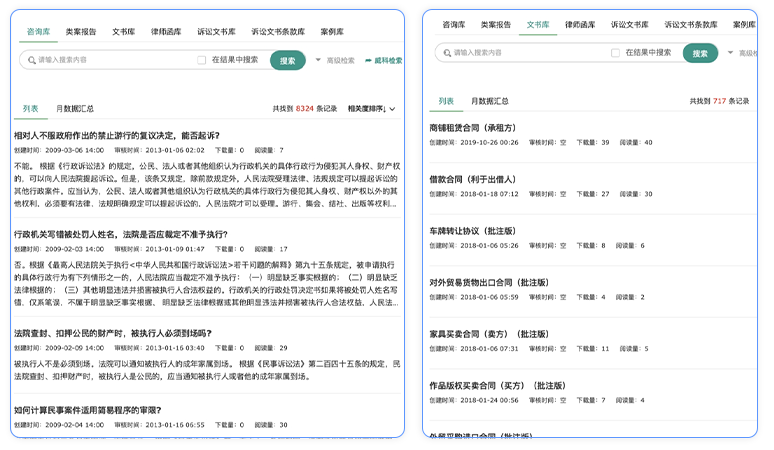Switch to 月数据汇总 in the left panel
This screenshot has width=774, height=450.
click(x=75, y=108)
